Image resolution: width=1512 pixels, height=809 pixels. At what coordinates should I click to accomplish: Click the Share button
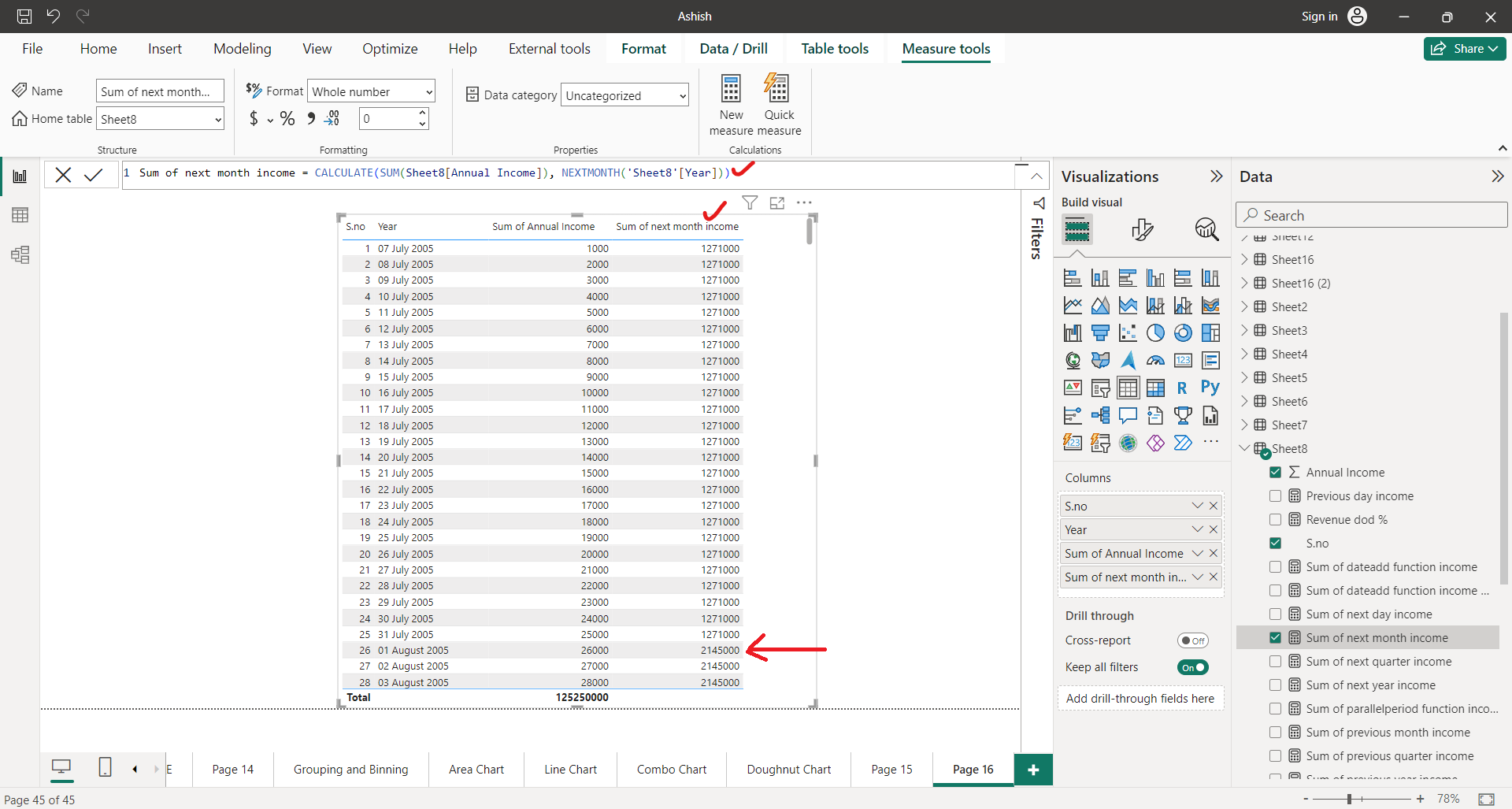click(1463, 48)
